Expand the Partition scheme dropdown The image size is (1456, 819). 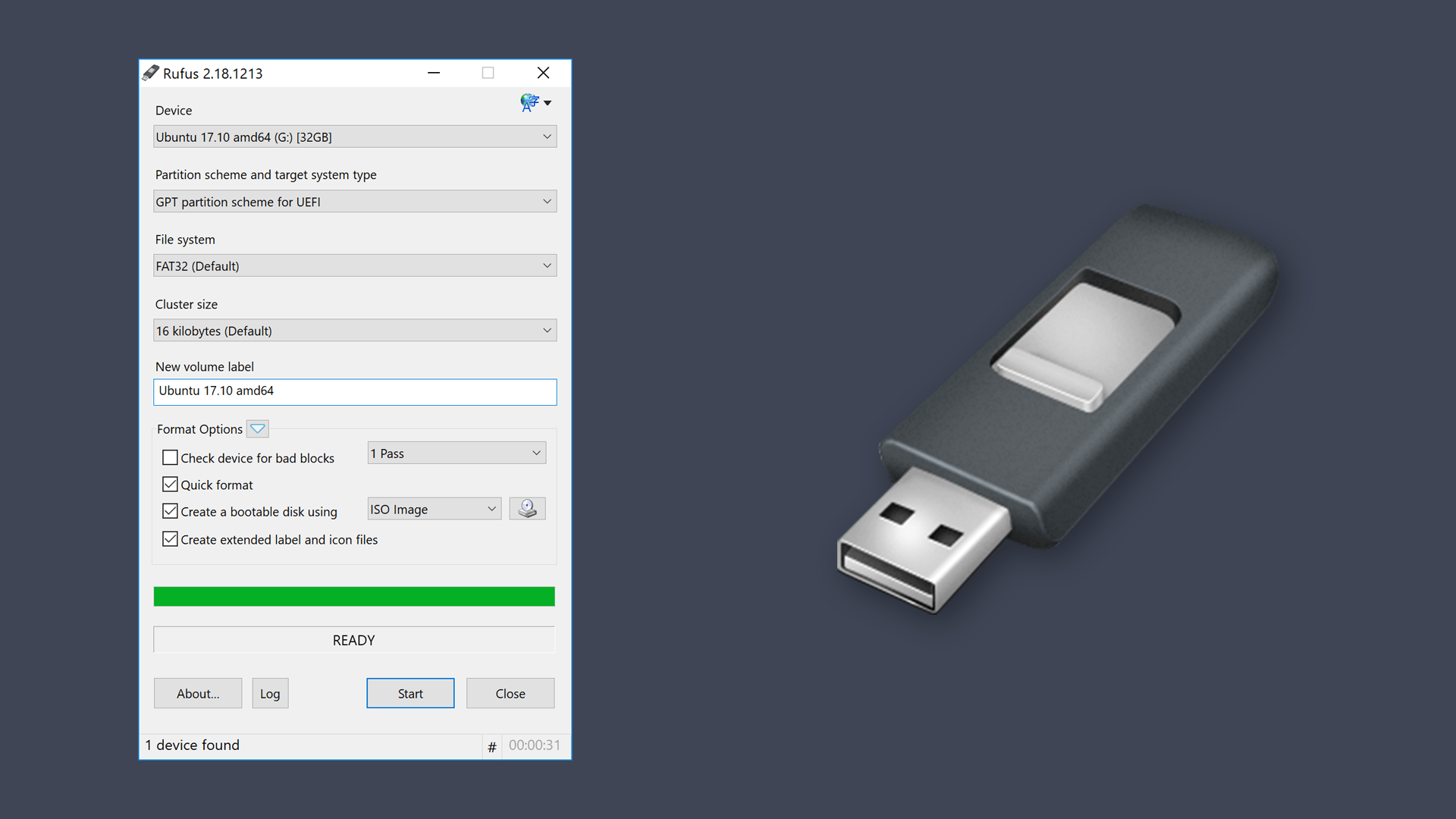(x=545, y=201)
